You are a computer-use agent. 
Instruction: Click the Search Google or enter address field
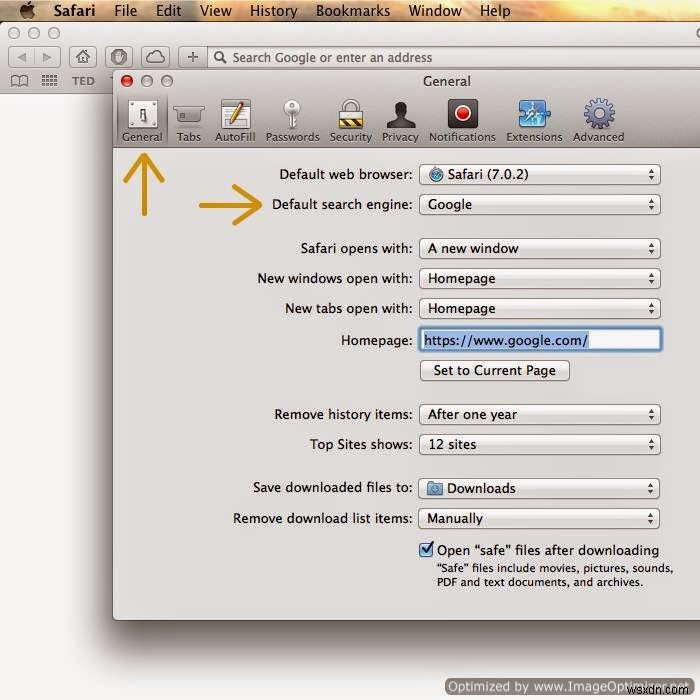pyautogui.click(x=454, y=58)
